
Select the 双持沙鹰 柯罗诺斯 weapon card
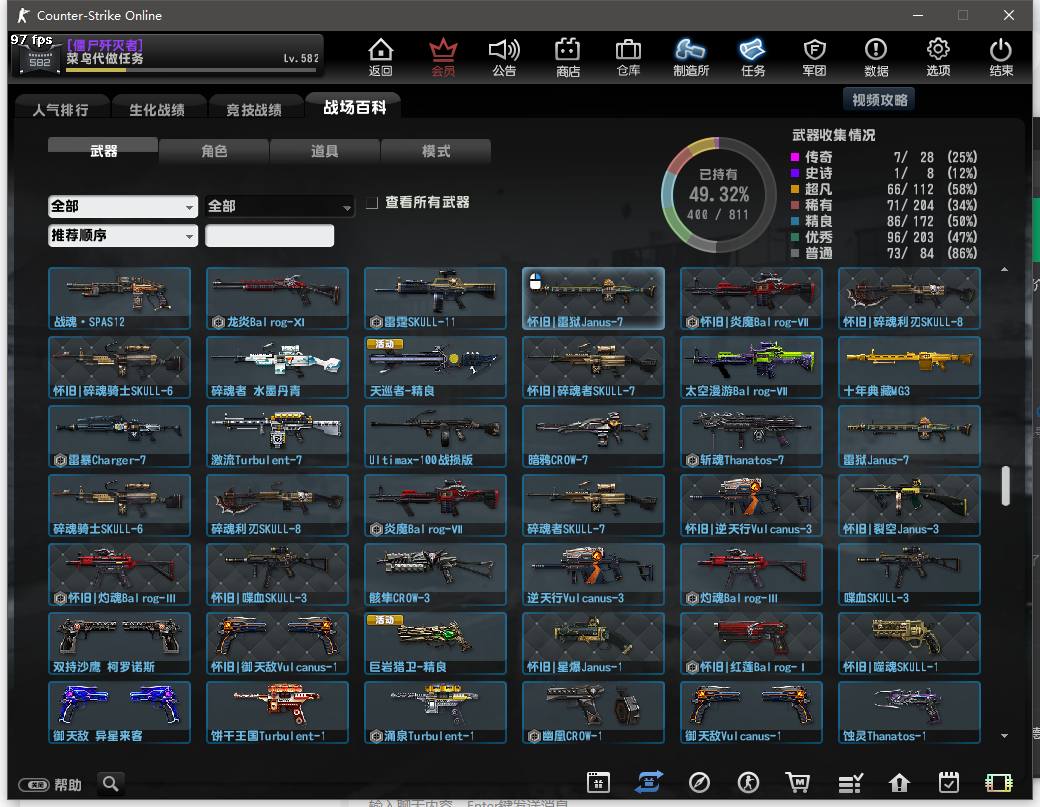(119, 643)
